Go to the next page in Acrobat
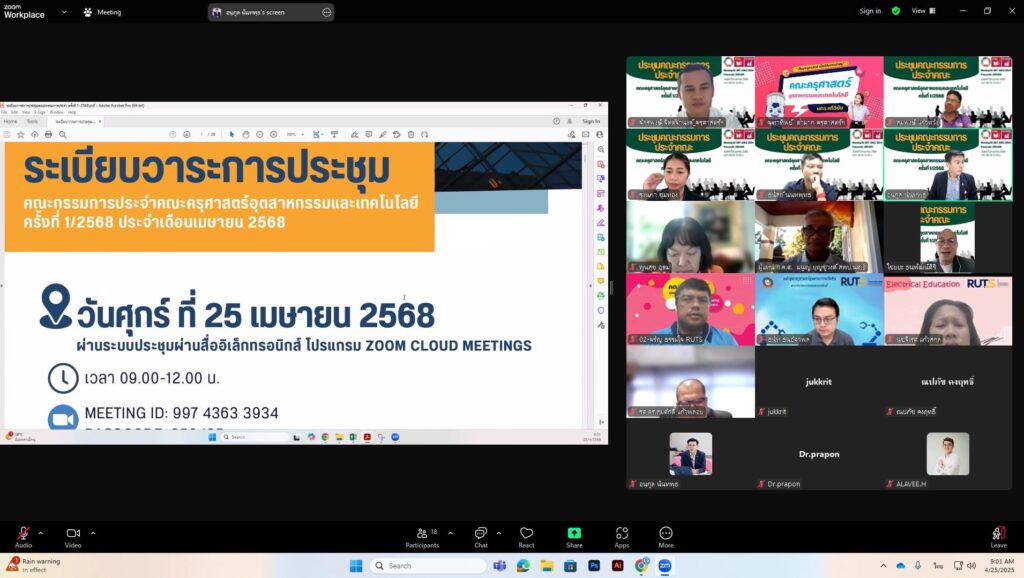The width and height of the screenshot is (1024, 578). (x=187, y=135)
